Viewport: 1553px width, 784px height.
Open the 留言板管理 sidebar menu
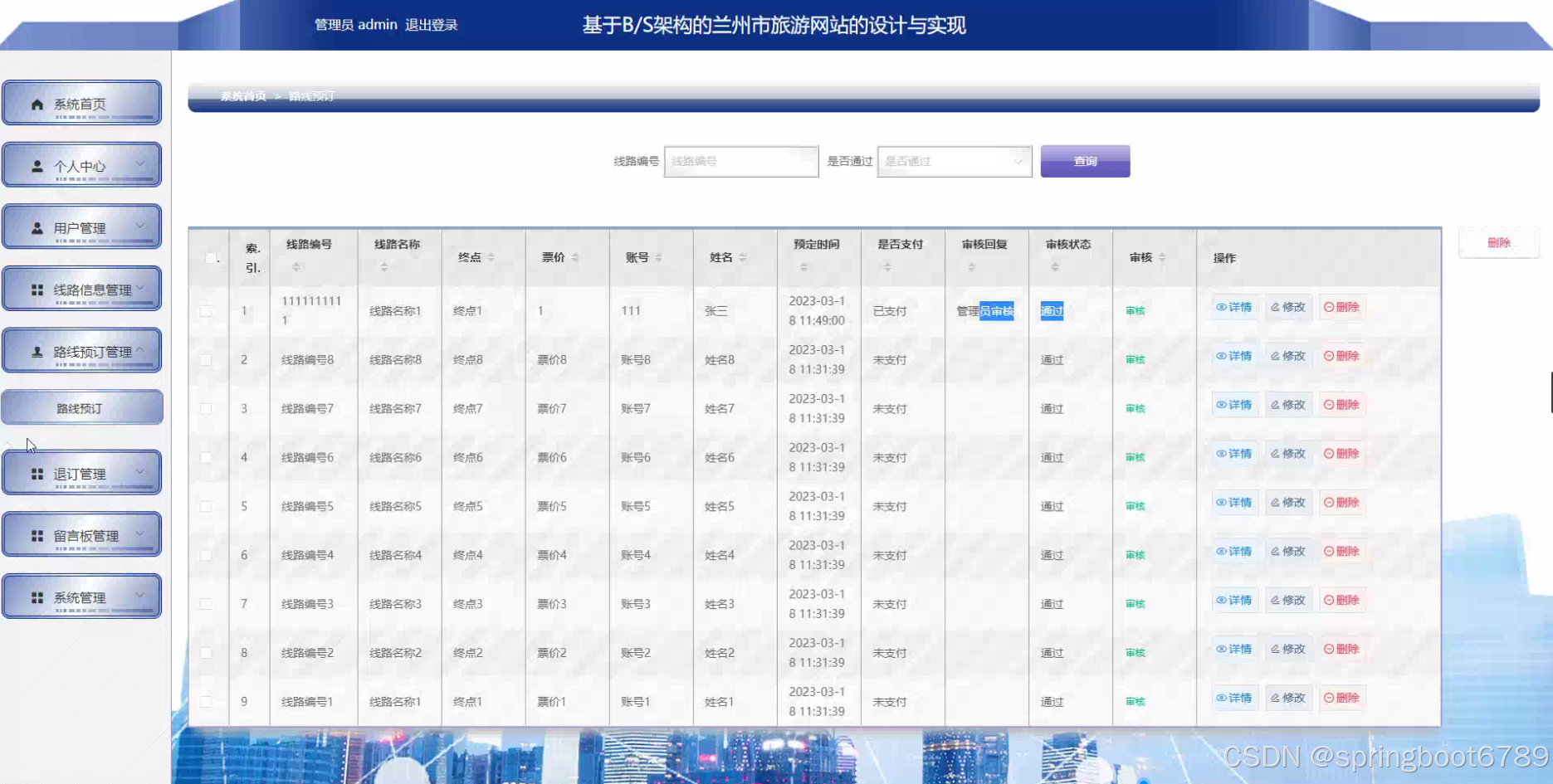81,534
